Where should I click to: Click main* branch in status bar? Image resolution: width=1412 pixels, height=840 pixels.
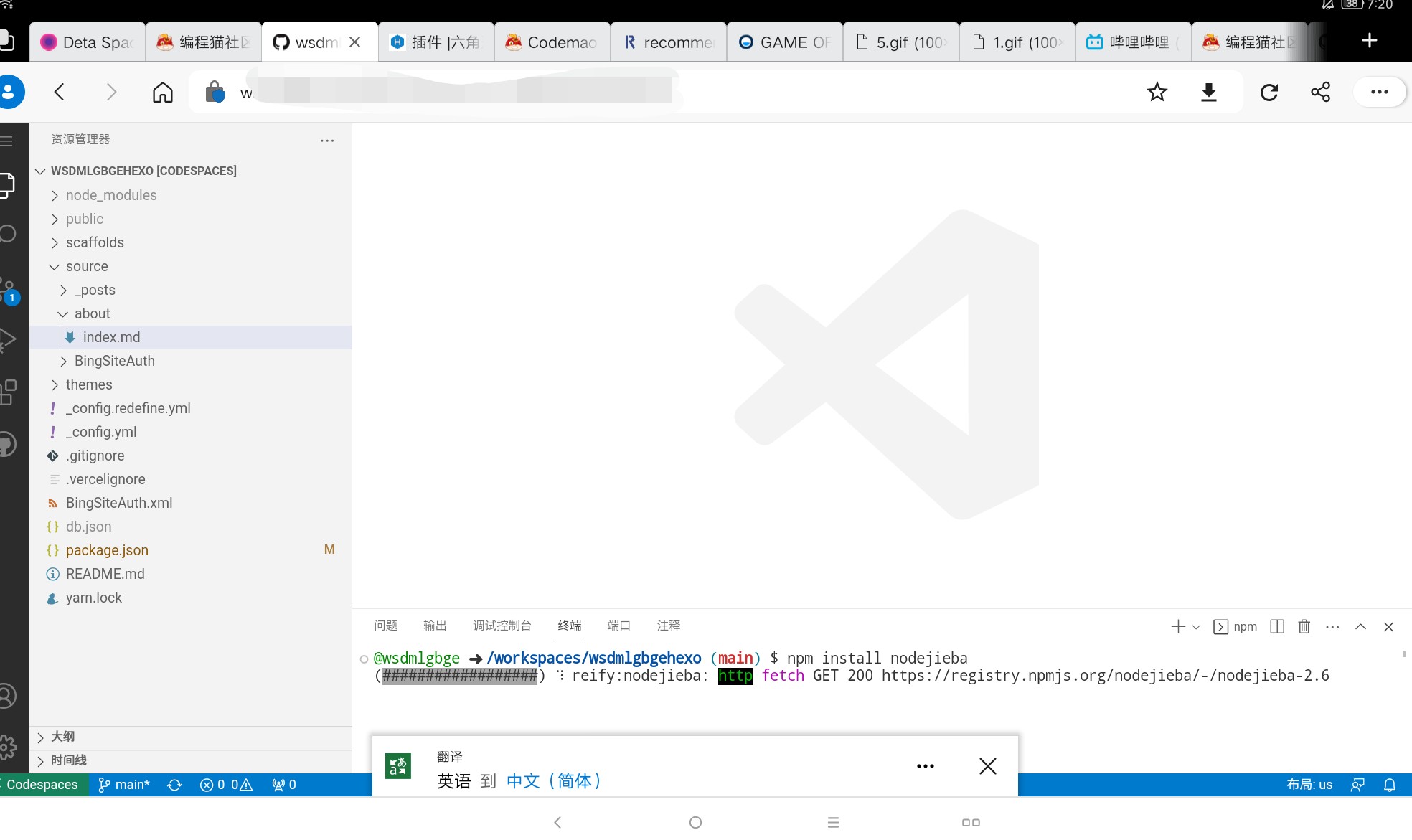tap(124, 785)
